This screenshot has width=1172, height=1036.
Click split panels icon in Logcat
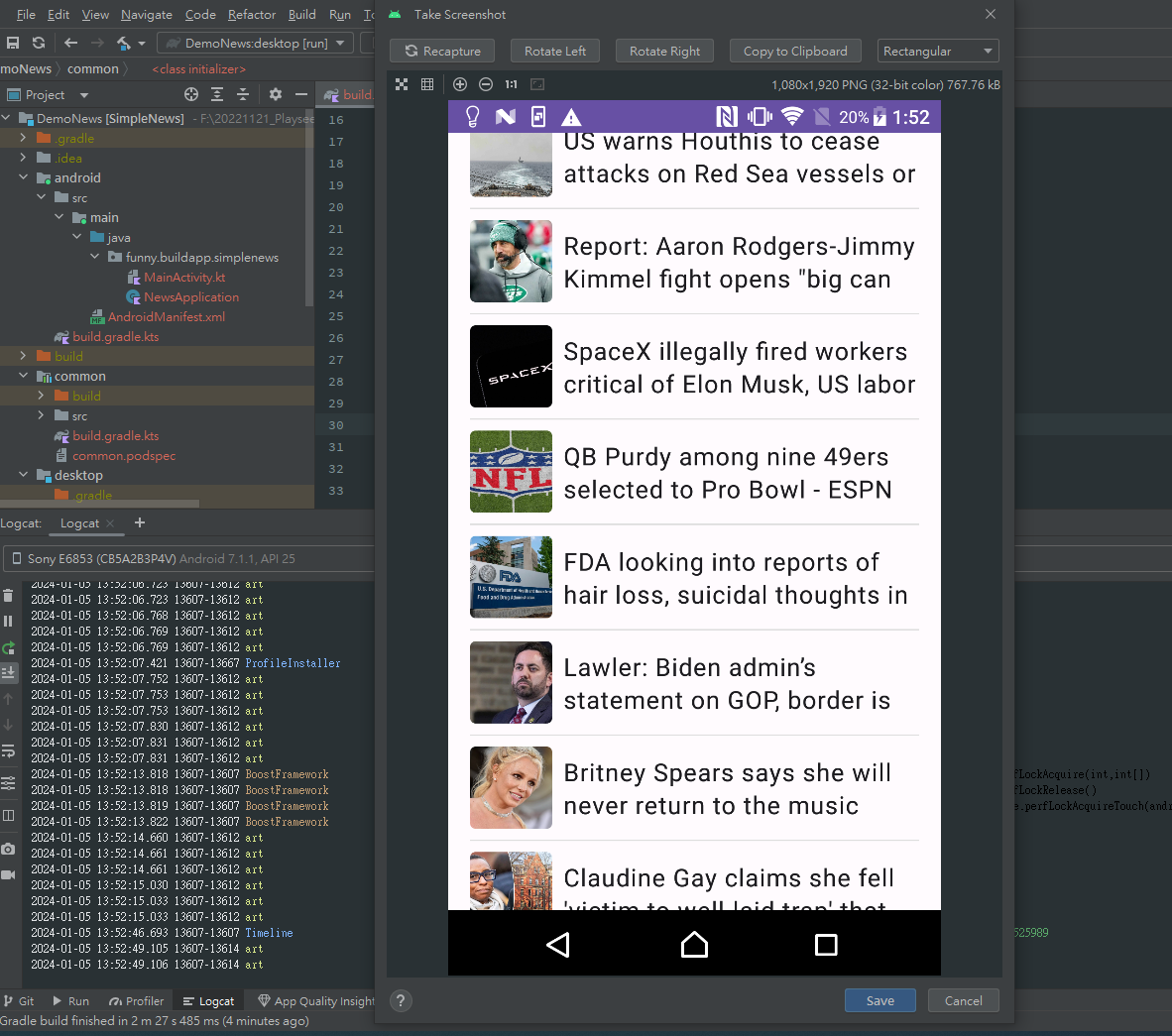click(8, 816)
